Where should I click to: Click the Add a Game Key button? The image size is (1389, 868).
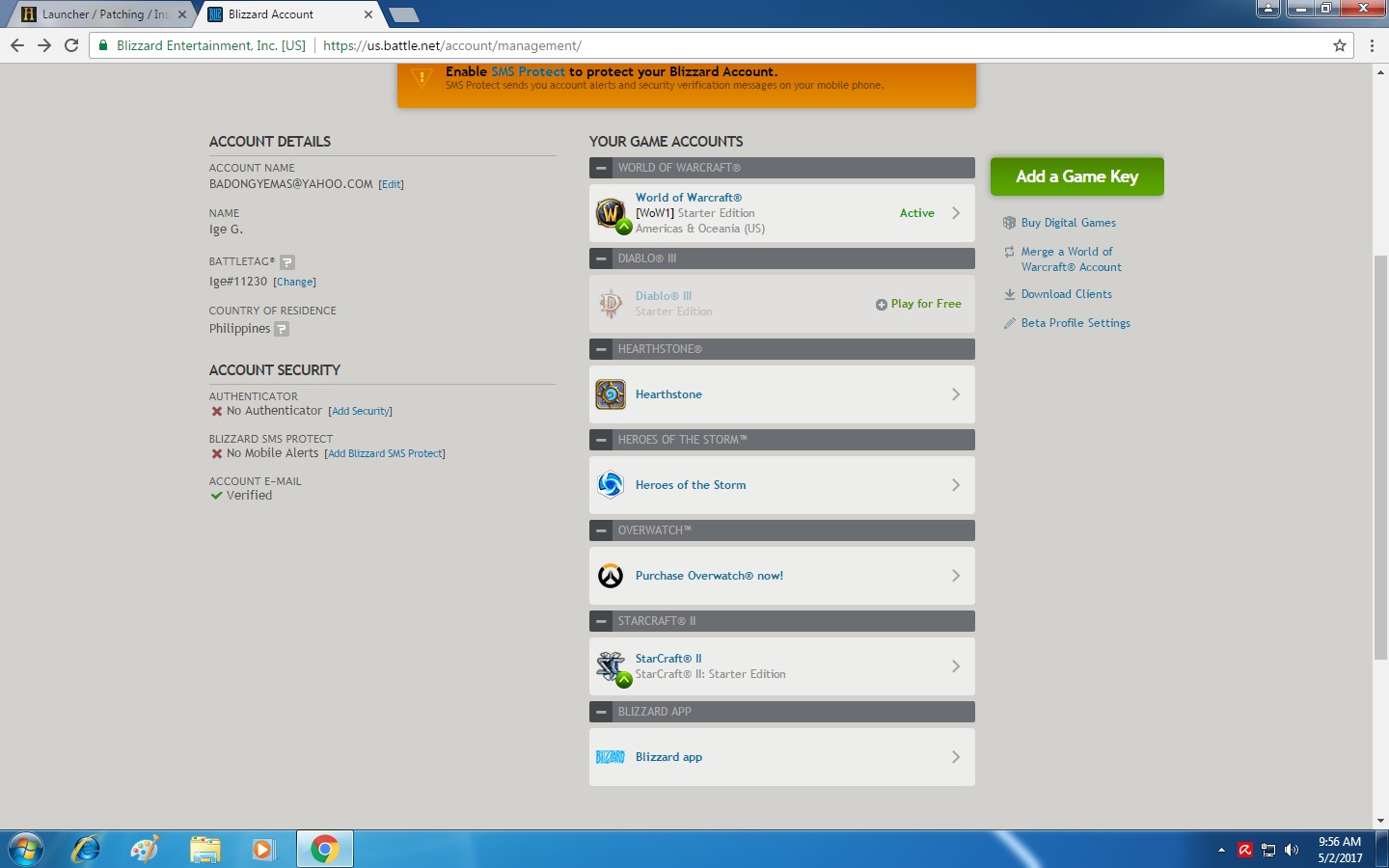point(1077,176)
